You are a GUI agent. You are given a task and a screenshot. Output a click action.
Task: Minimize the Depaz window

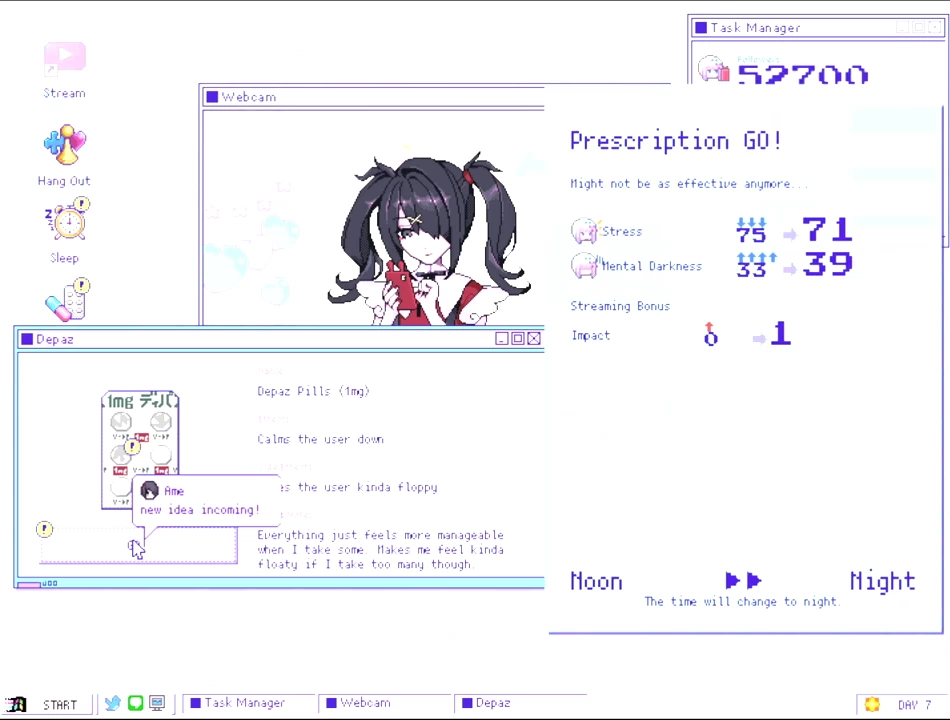click(502, 338)
